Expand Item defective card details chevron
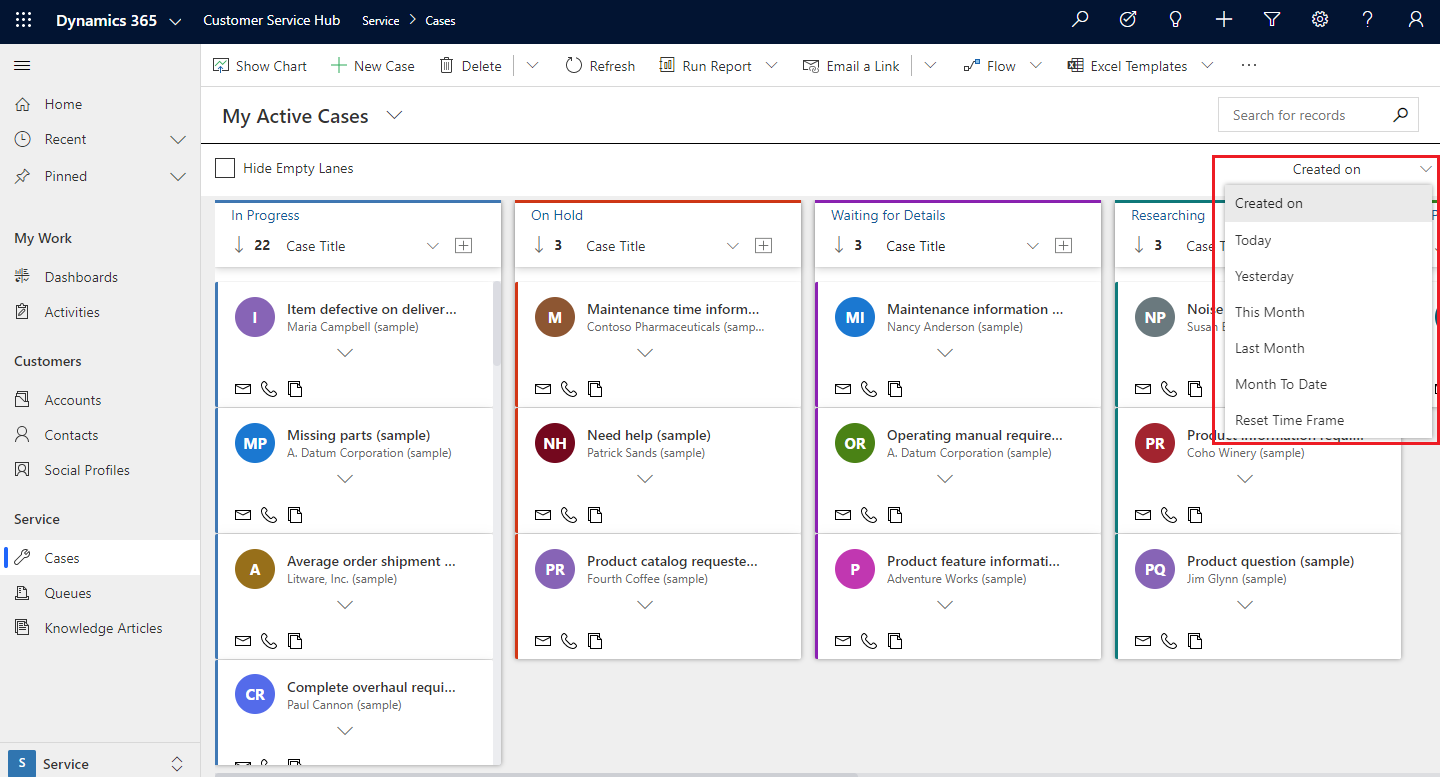Image resolution: width=1440 pixels, height=777 pixels. point(345,353)
